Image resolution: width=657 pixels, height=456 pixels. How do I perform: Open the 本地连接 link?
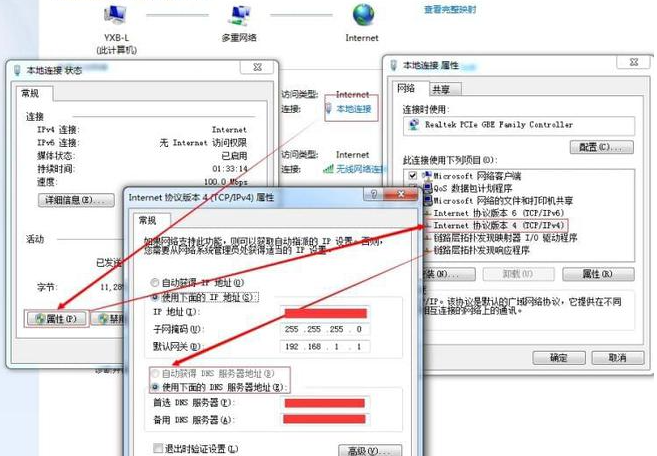tap(353, 108)
